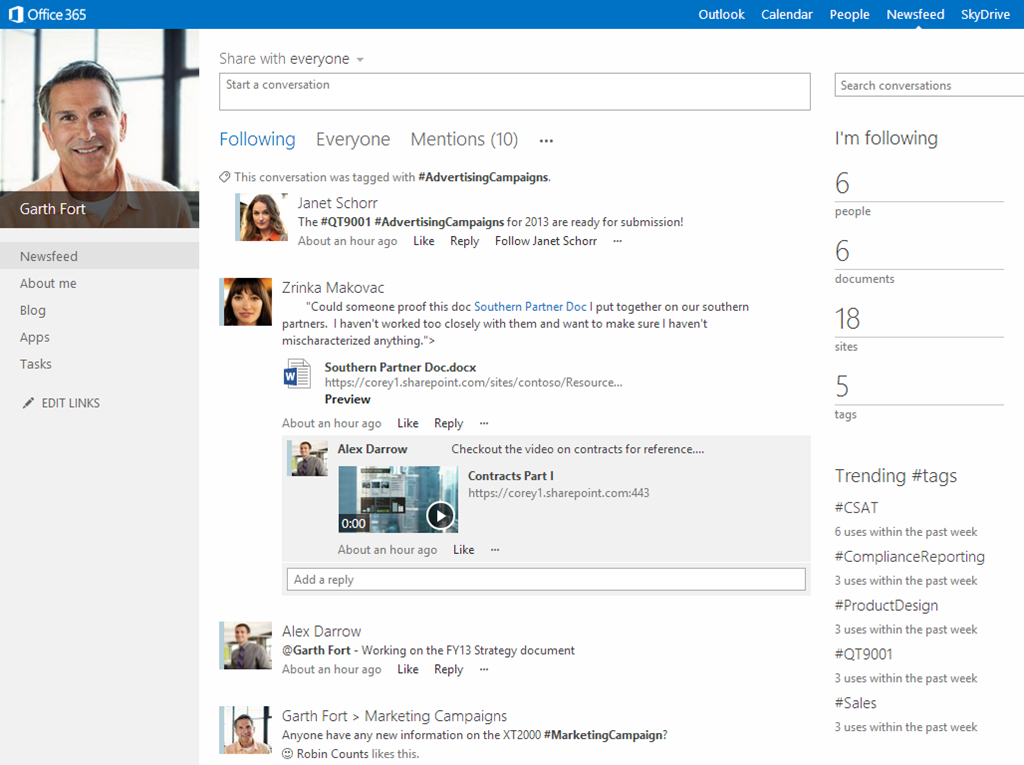Click the EDIT LINKS link
The width and height of the screenshot is (1024, 765).
[x=71, y=403]
